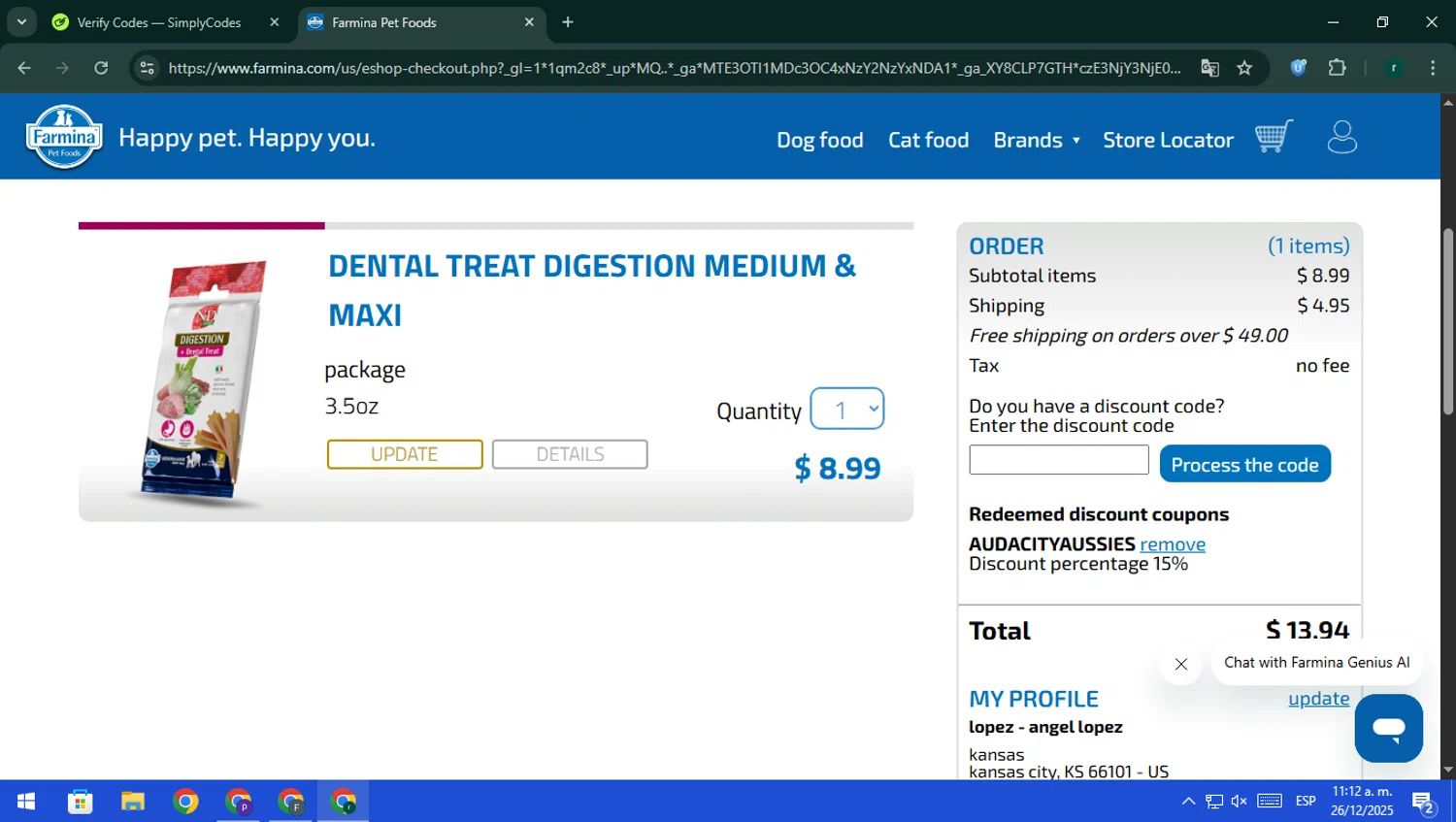Show hidden system tray icons
The height and width of the screenshot is (822, 1456).
pyautogui.click(x=1188, y=802)
